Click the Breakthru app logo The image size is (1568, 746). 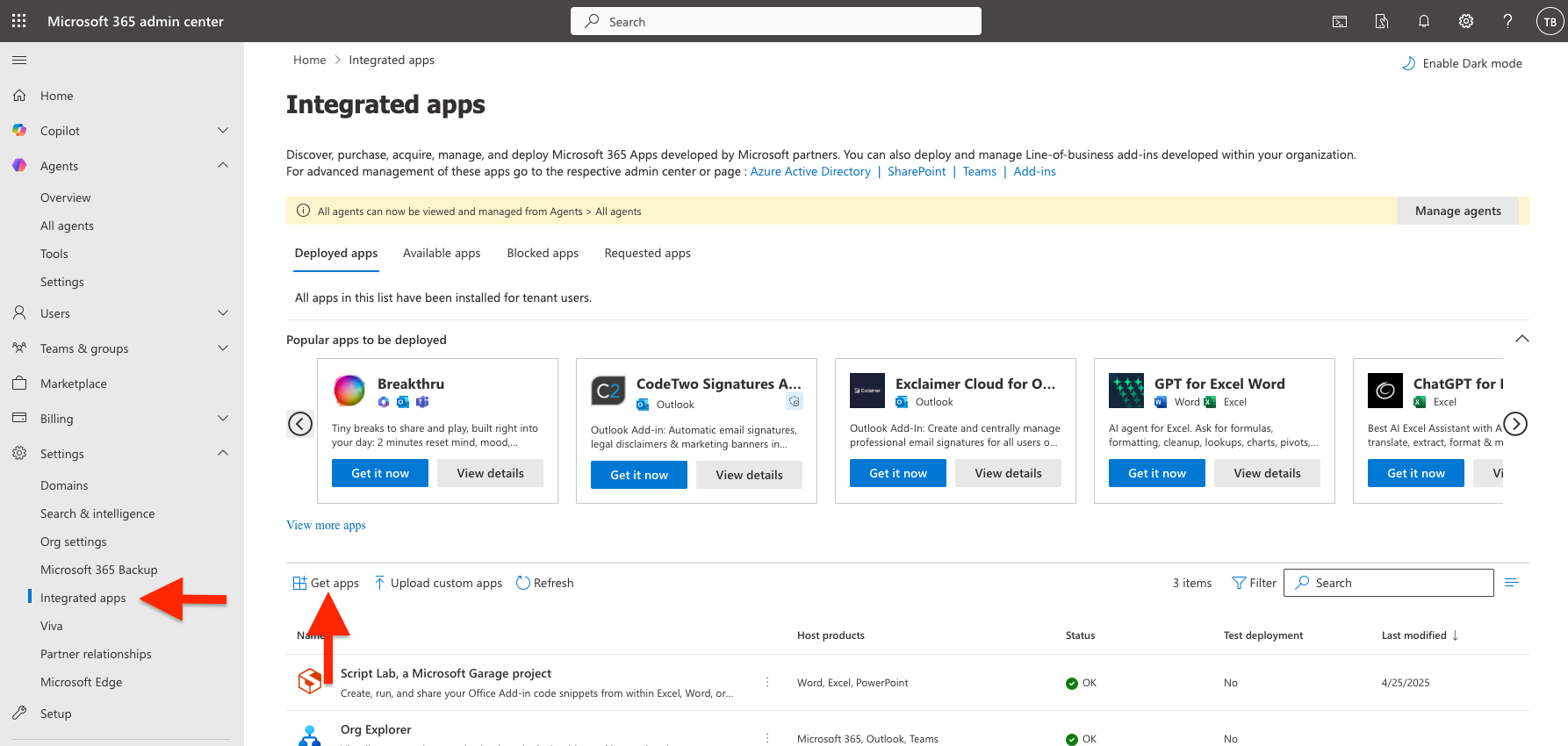(x=349, y=390)
